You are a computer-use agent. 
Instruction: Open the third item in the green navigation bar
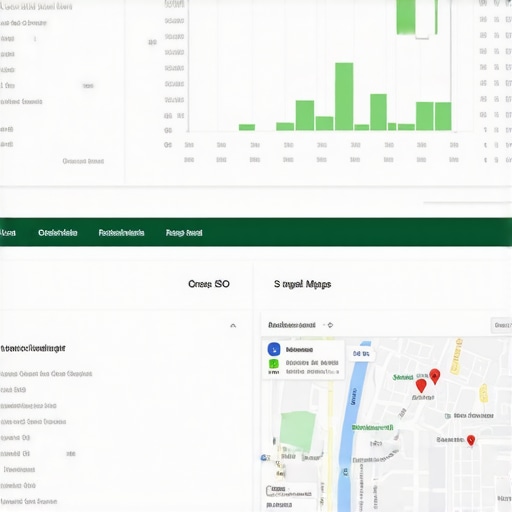pyautogui.click(x=121, y=233)
